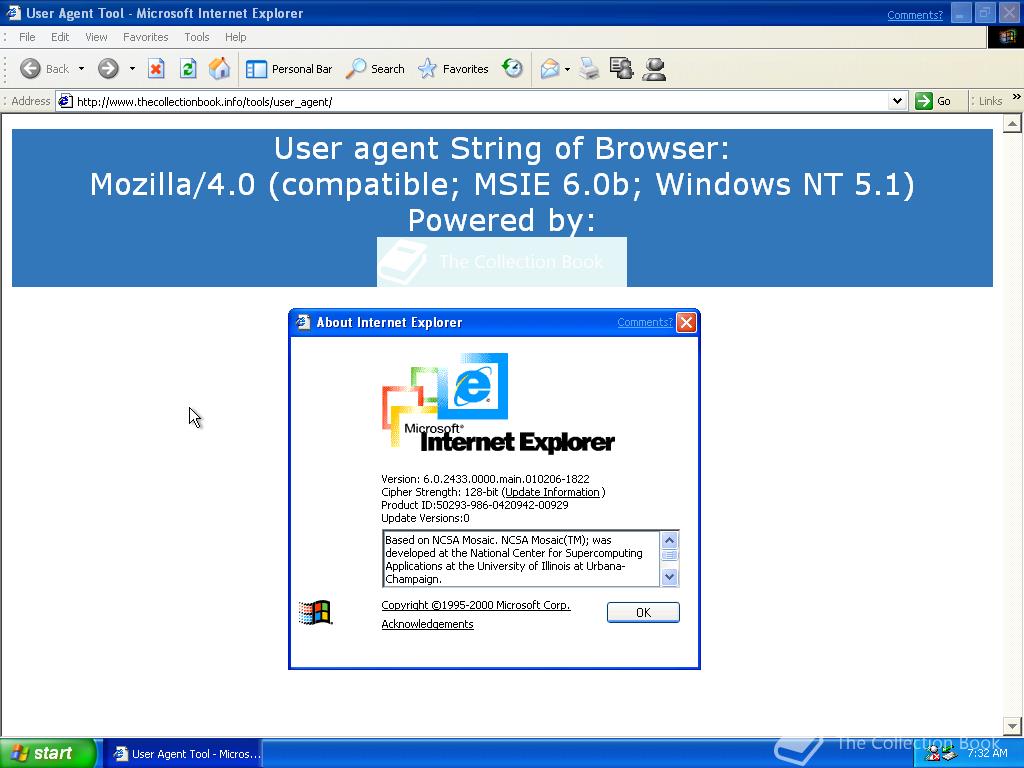Open the Back history dropdown arrow
The image size is (1024, 768).
(x=81, y=69)
